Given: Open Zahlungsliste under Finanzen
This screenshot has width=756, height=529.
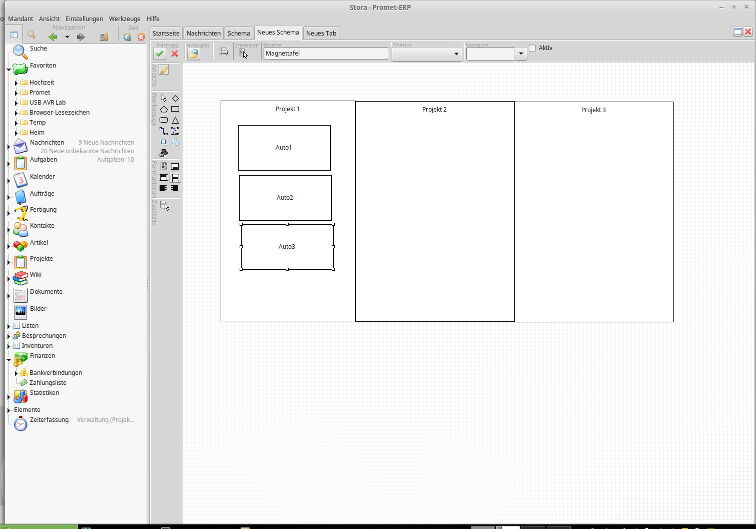Looking at the screenshot, I should click(48, 382).
